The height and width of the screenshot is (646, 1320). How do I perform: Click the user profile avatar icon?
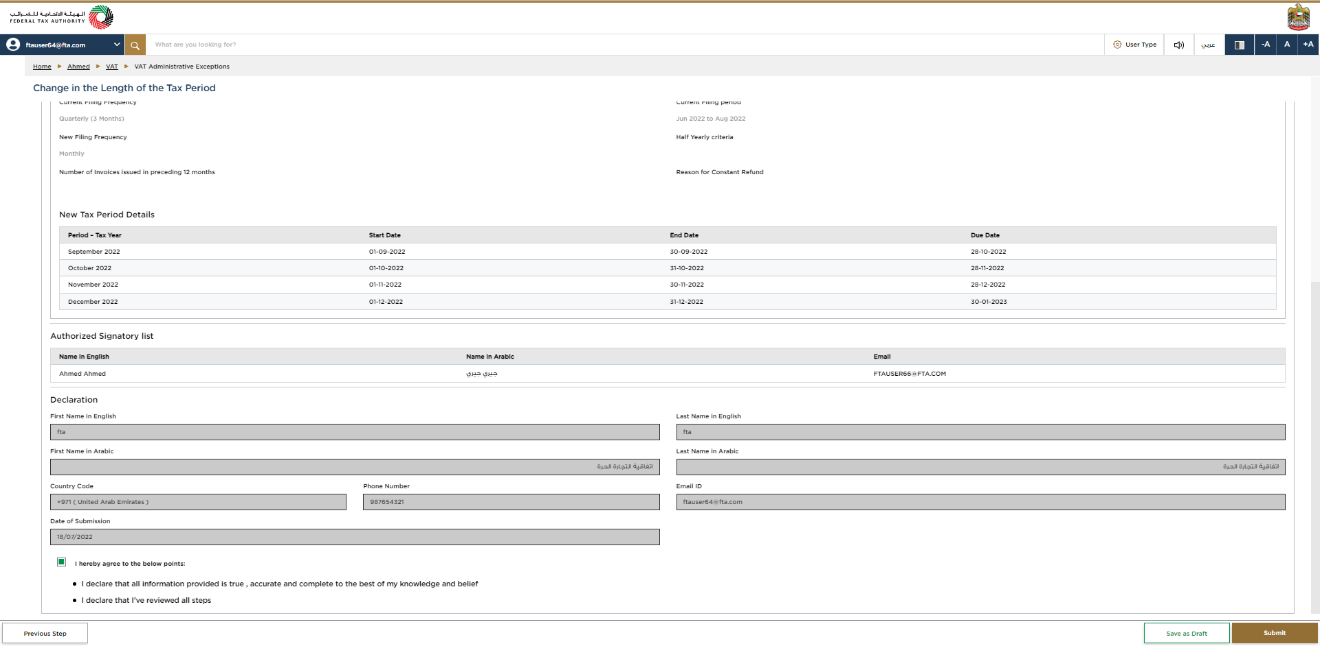click(14, 45)
